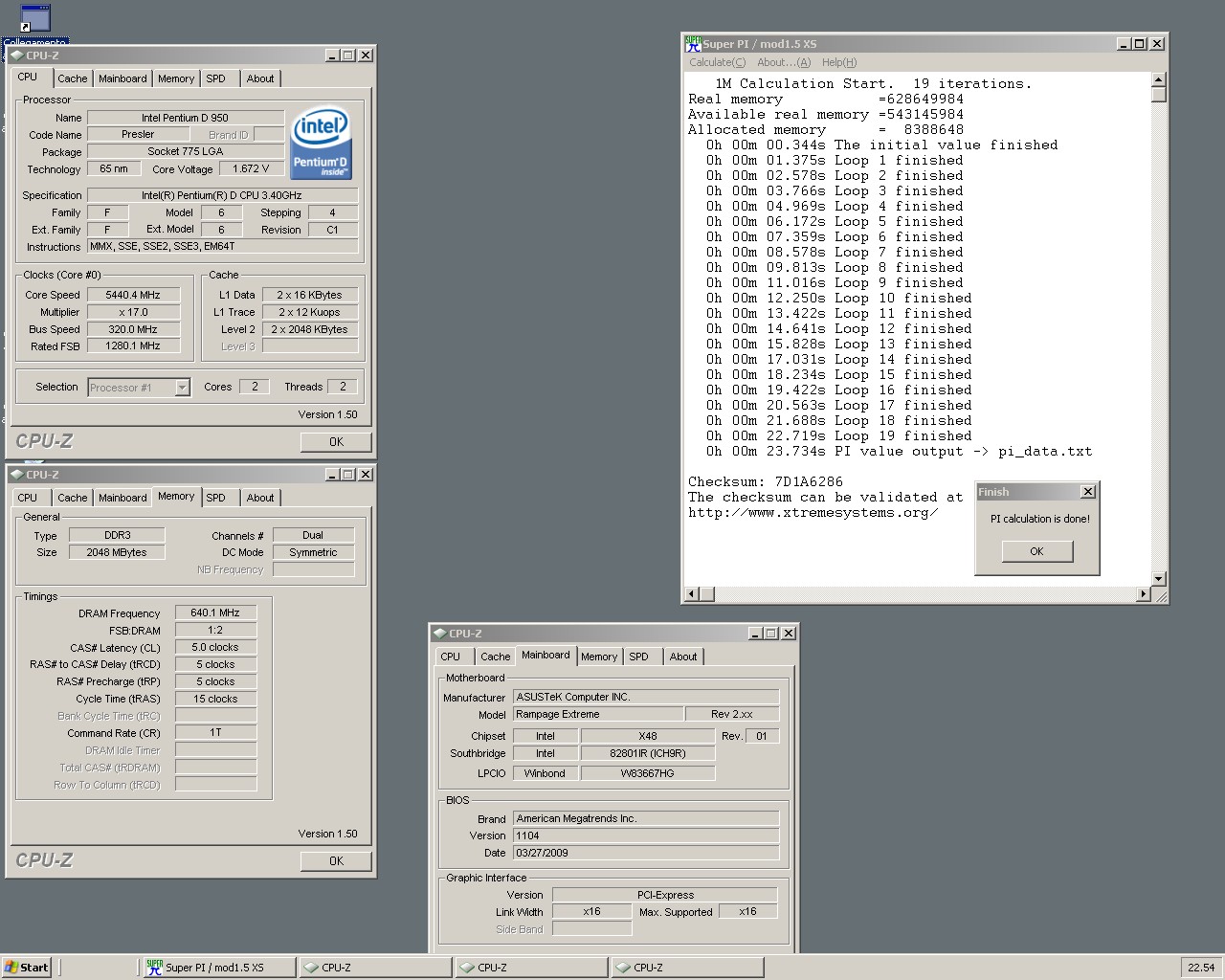Select Cache tab in the Memory CPU-Z window
Image resolution: width=1225 pixels, height=980 pixels.
tap(72, 498)
